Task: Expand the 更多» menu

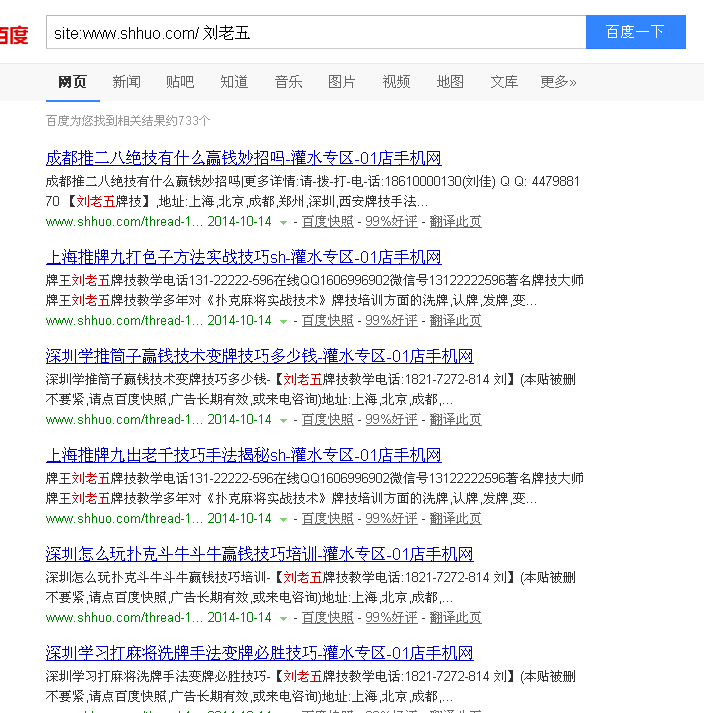Action: coord(558,82)
